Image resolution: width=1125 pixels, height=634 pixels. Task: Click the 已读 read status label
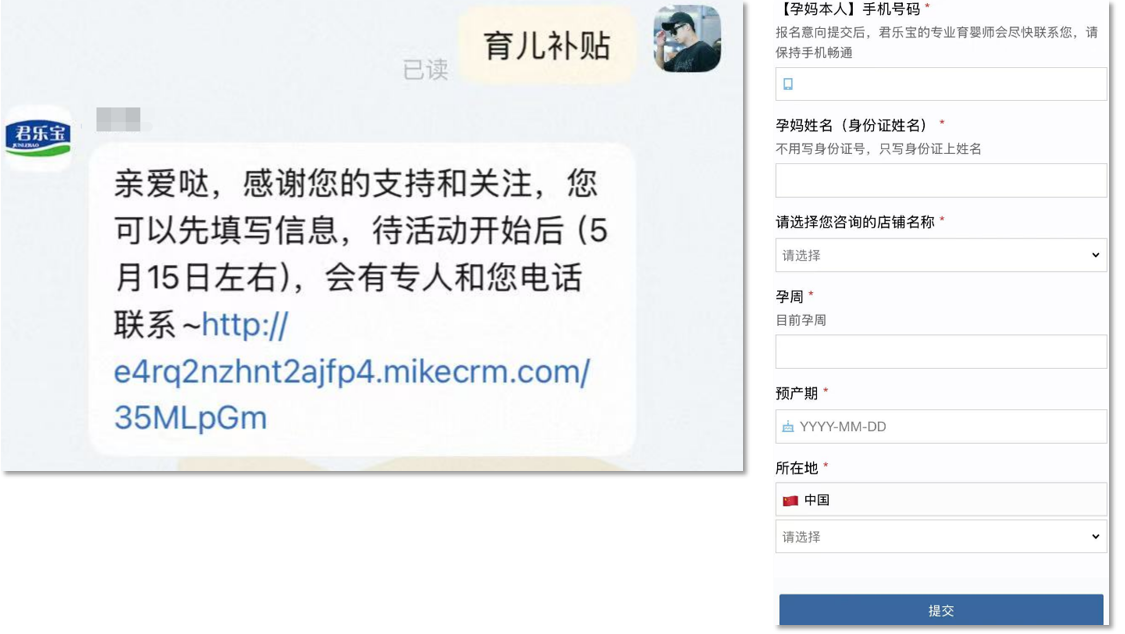tap(425, 70)
